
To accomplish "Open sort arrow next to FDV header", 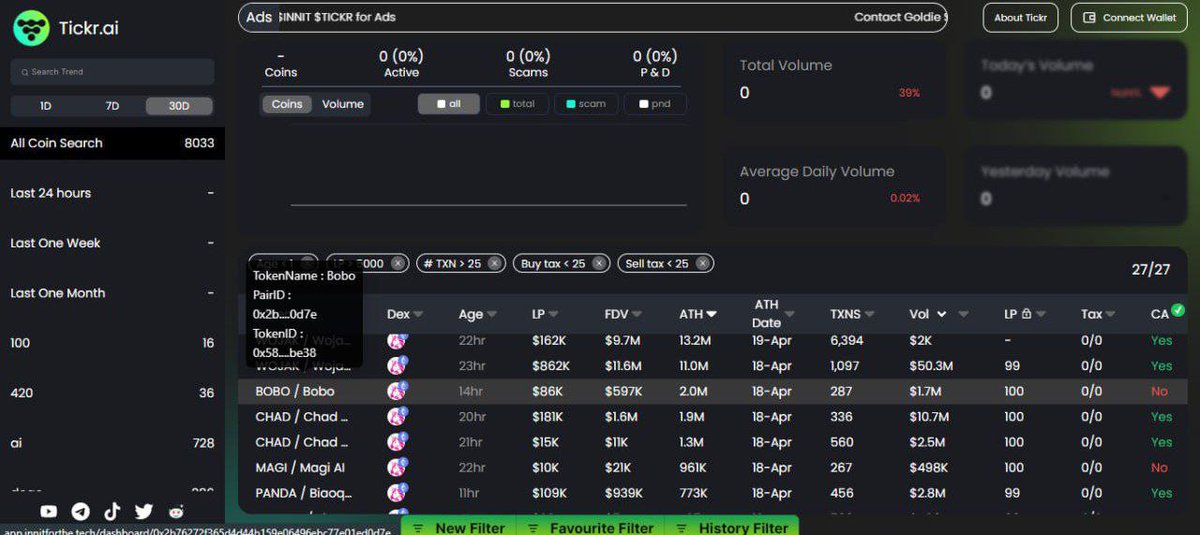I will coord(637,314).
